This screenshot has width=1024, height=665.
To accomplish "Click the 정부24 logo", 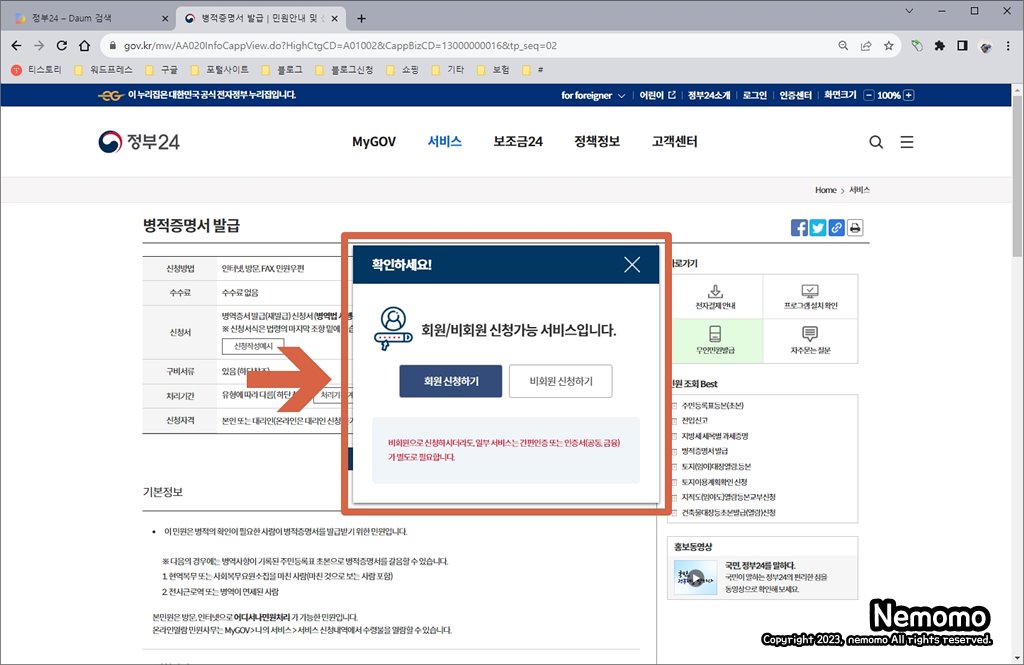I will [x=139, y=142].
